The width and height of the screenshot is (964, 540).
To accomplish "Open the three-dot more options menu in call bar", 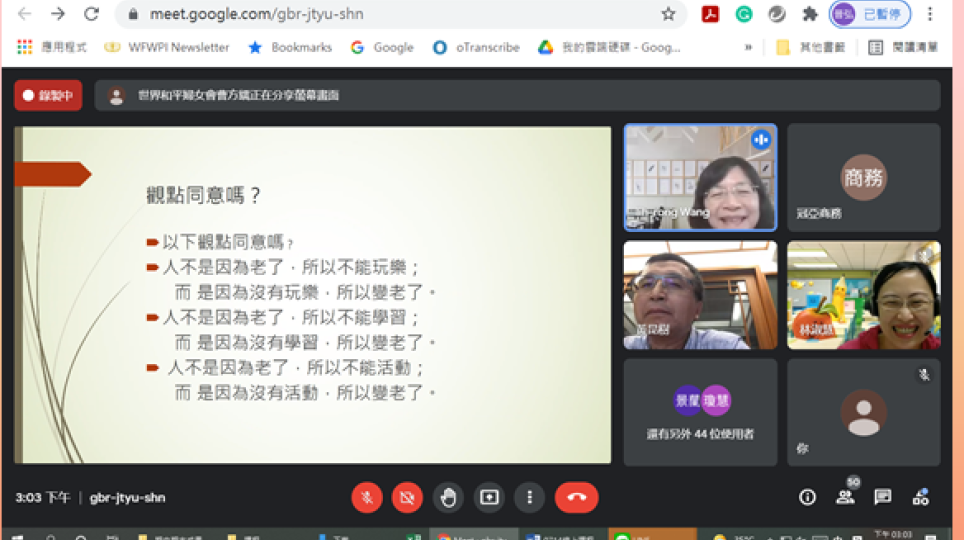I will click(x=529, y=497).
